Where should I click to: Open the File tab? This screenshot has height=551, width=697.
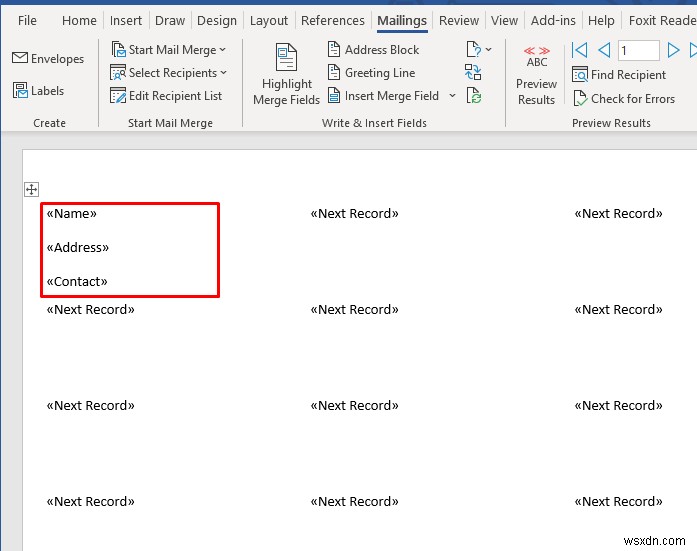27,20
